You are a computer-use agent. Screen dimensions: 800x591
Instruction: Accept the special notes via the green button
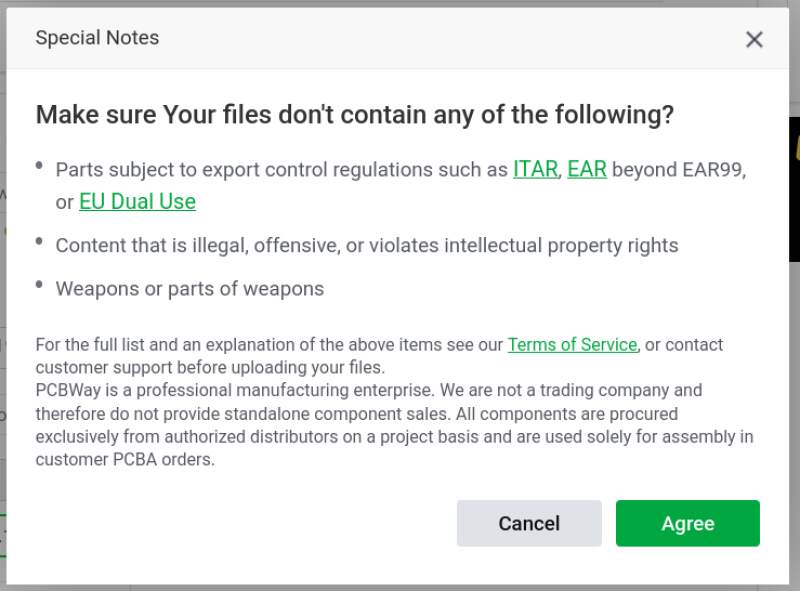click(687, 523)
